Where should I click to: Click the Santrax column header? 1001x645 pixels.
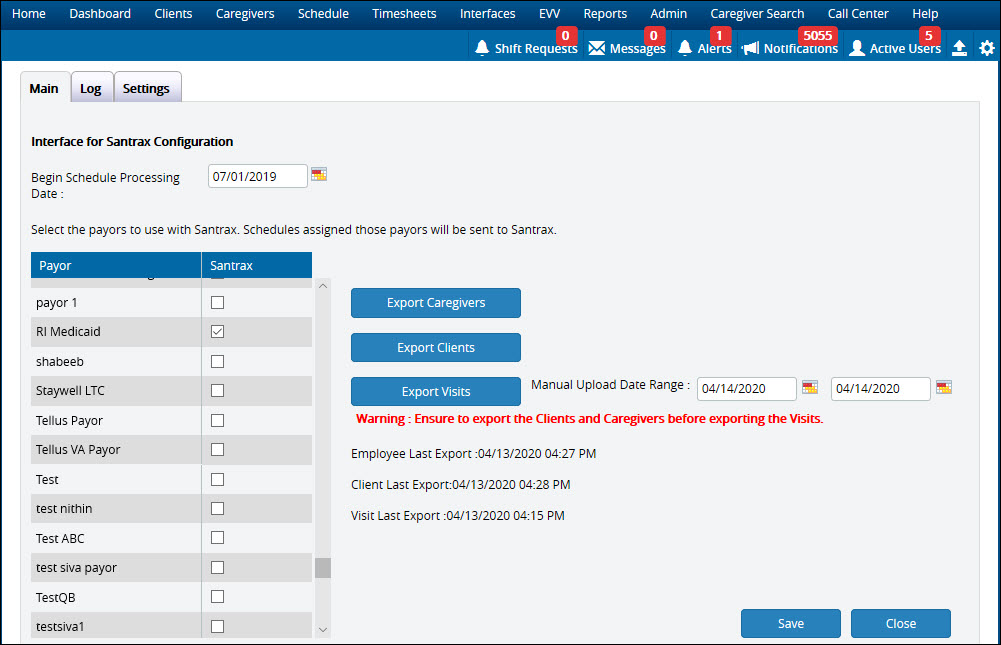(x=257, y=265)
